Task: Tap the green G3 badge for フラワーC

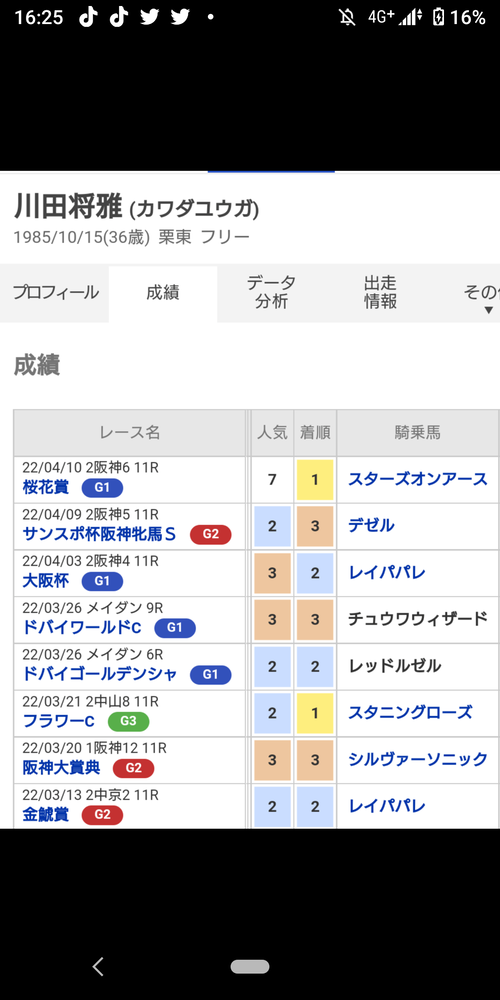Action: tap(128, 721)
